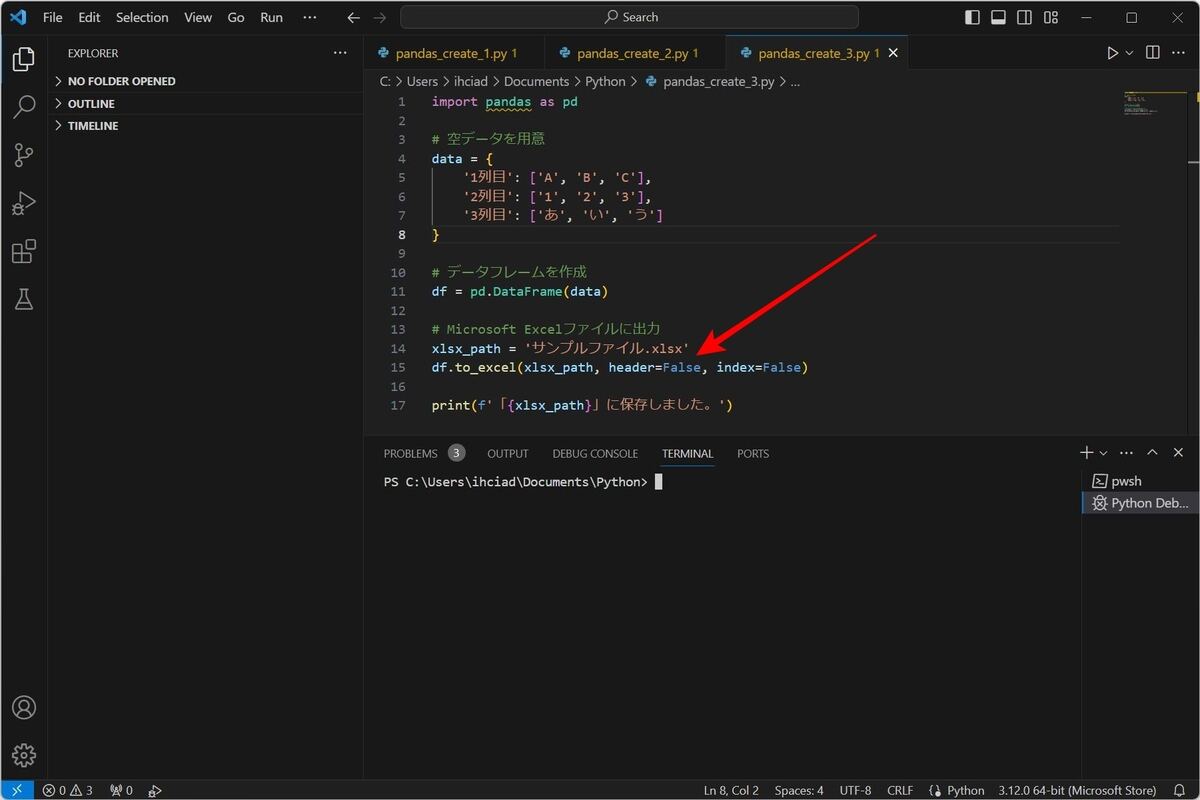Open the Testing flask view

24,299
